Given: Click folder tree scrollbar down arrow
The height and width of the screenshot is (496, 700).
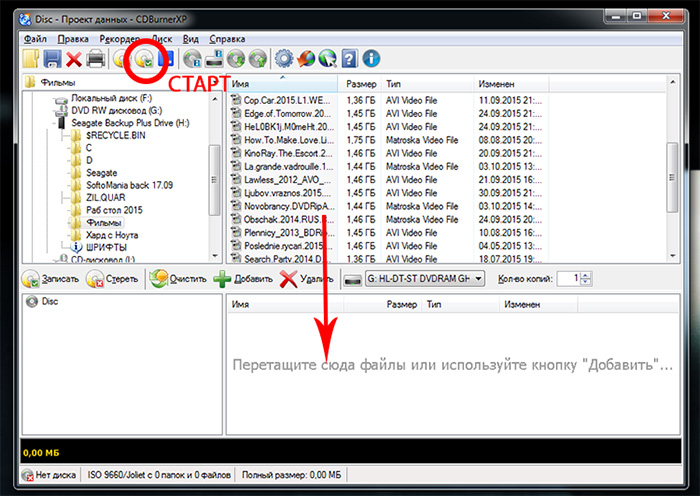Looking at the screenshot, I should coord(215,256).
